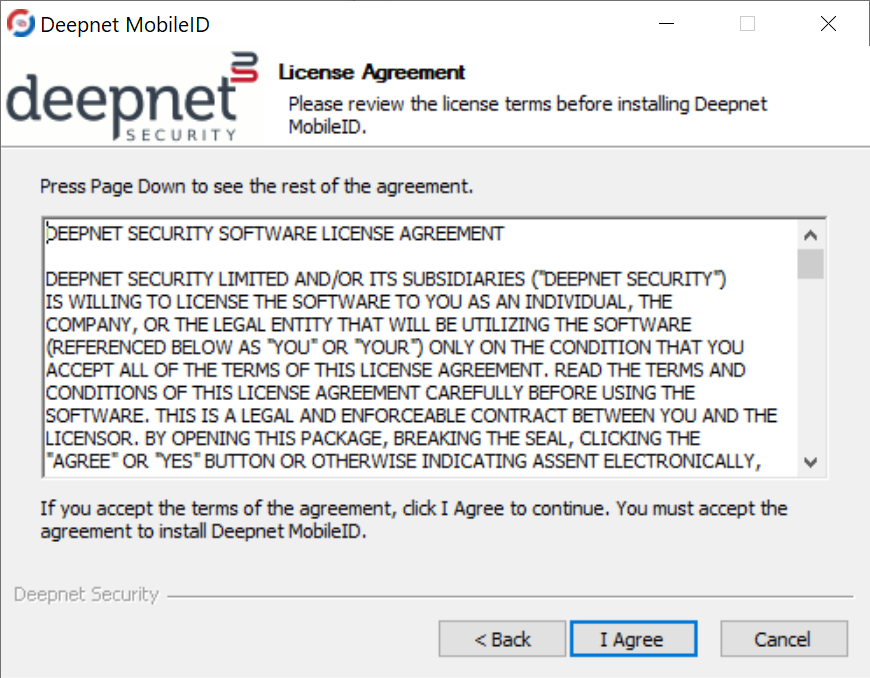Click the license scrollbar up arrow

point(811,235)
